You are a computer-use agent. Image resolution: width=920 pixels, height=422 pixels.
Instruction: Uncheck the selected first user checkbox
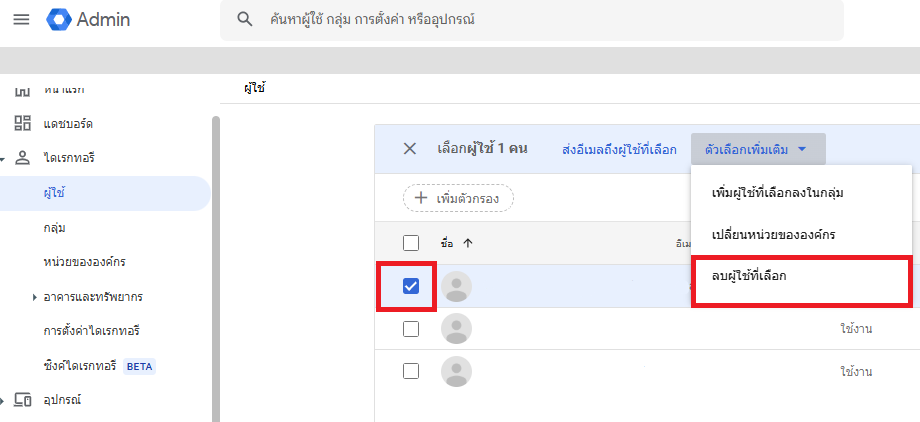pyautogui.click(x=410, y=287)
